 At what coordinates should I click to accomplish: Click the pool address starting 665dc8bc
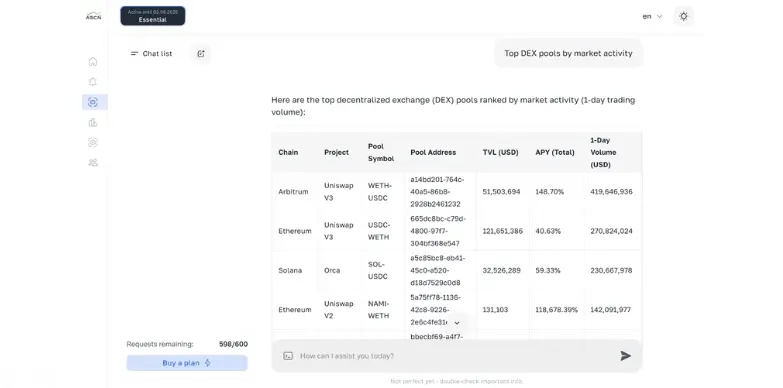click(x=438, y=231)
